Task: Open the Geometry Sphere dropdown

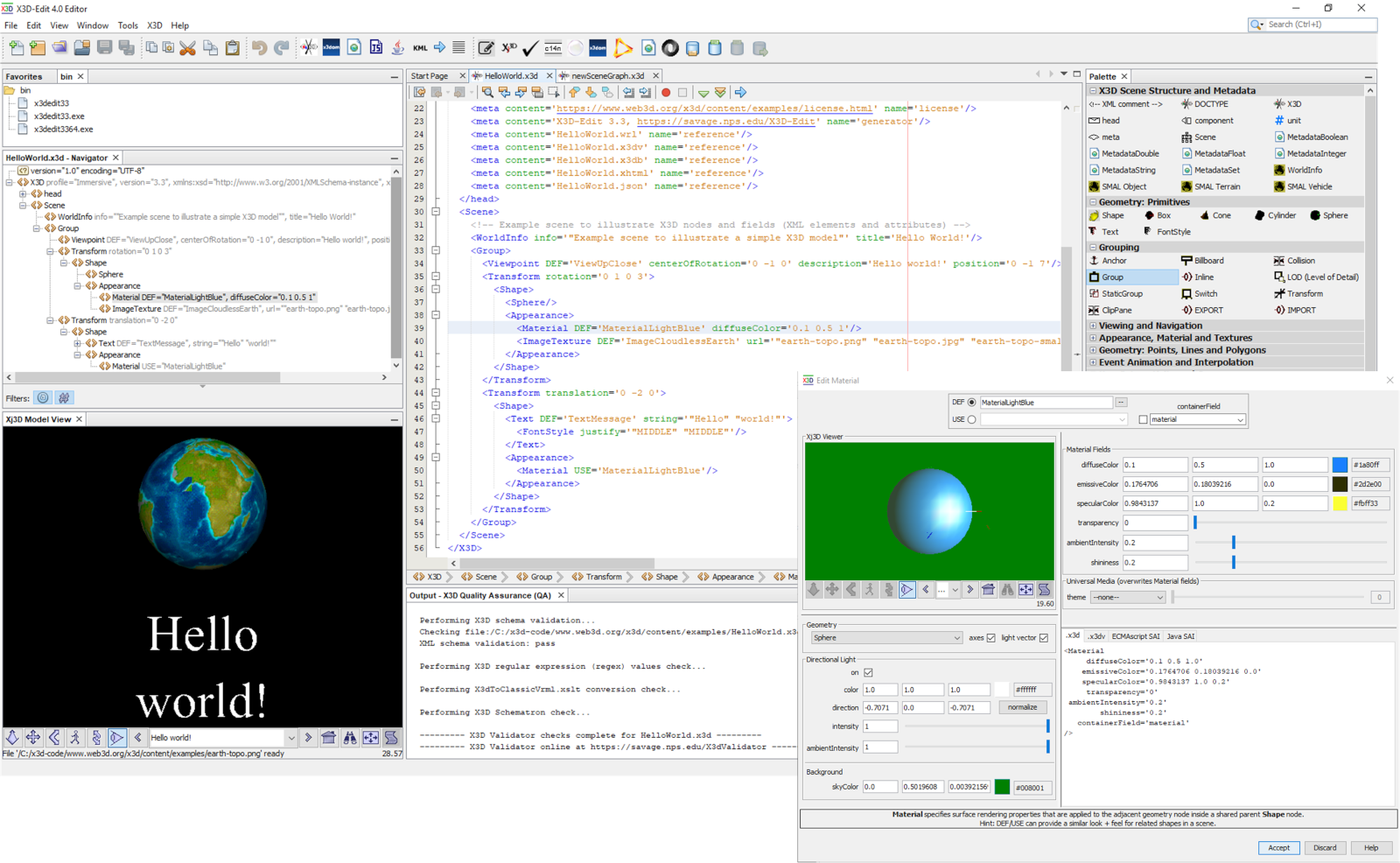Action: click(885, 638)
